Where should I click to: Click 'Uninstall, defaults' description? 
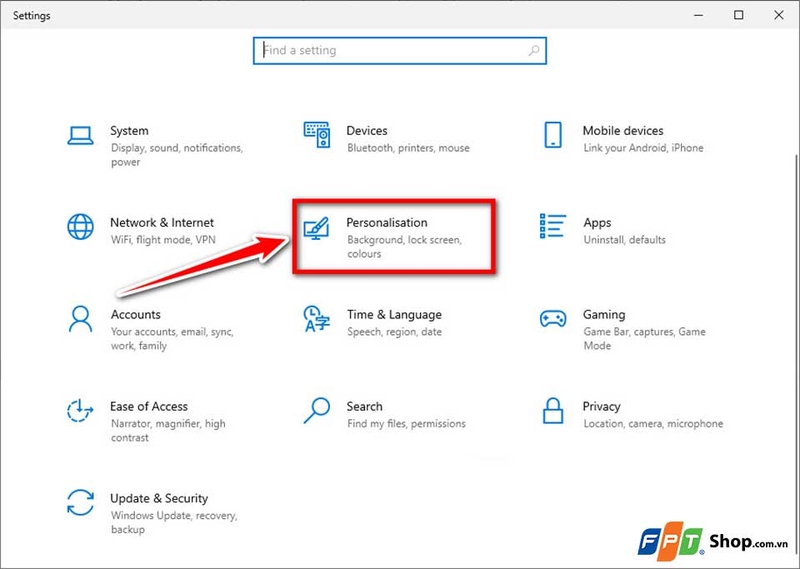click(624, 240)
